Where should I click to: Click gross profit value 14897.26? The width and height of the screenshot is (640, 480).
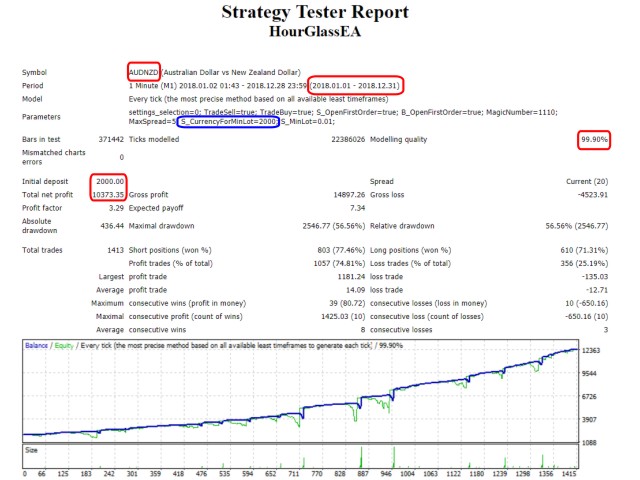349,195
